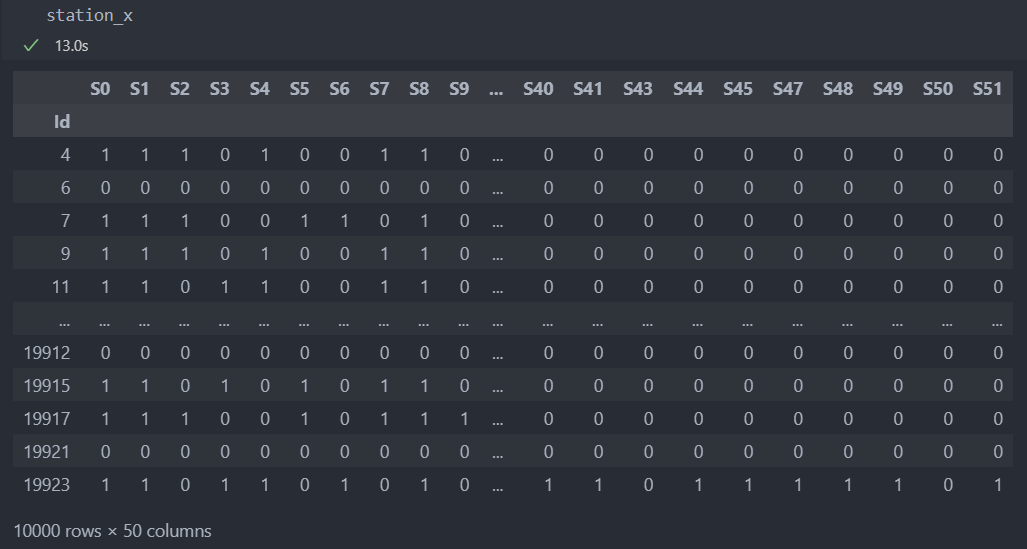This screenshot has width=1027, height=549.
Task: Click row index 19917
Action: pos(47,419)
